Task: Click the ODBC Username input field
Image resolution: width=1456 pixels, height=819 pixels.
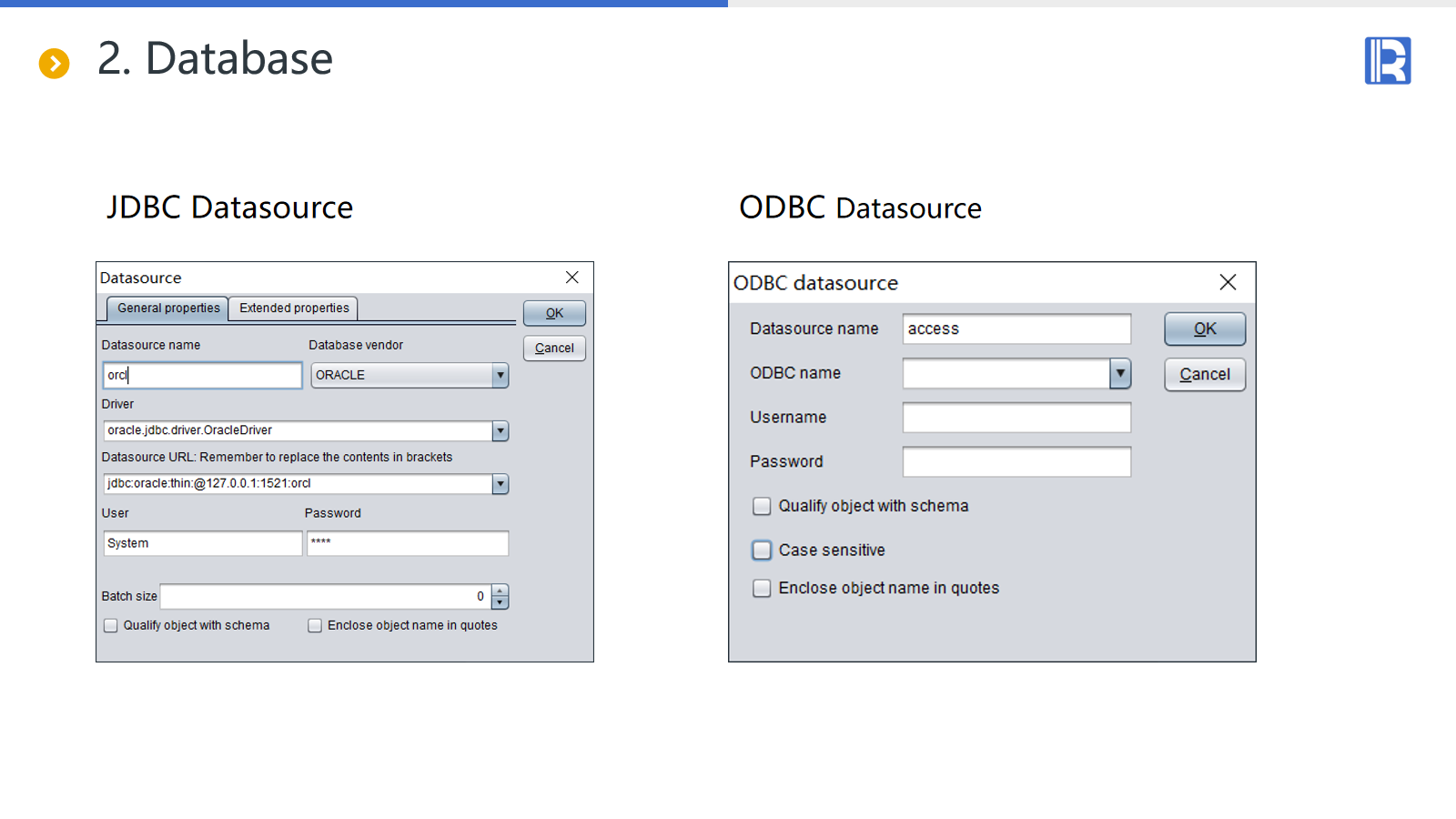Action: pos(1016,418)
